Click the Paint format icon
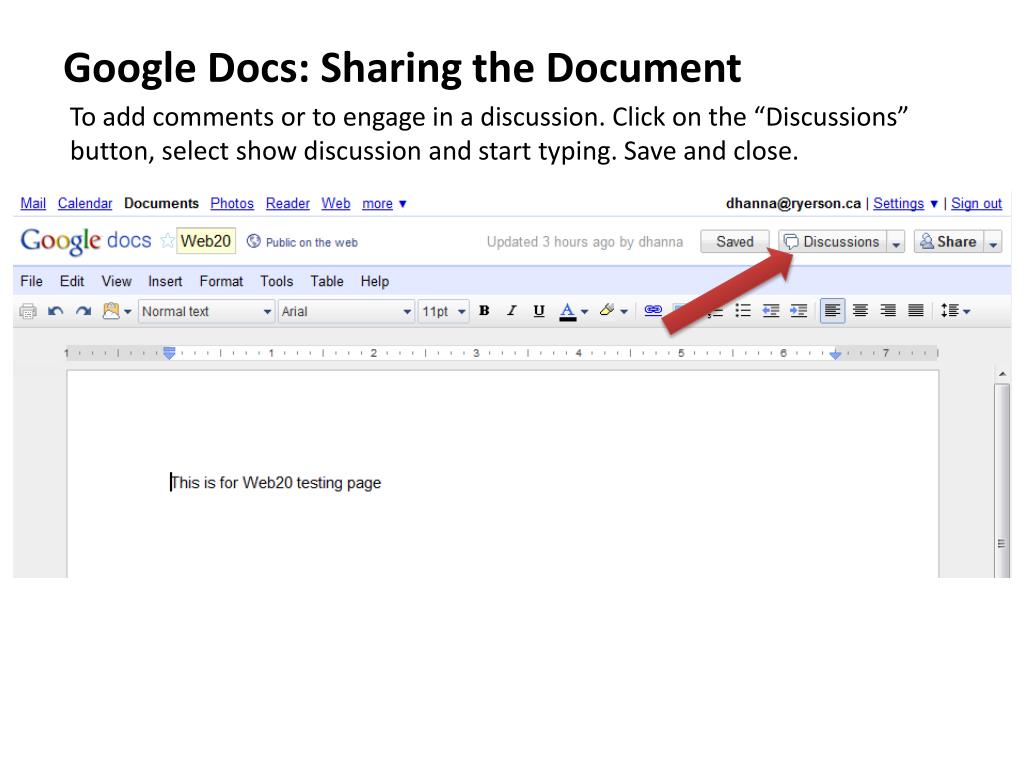The width and height of the screenshot is (1024, 768). 111,311
